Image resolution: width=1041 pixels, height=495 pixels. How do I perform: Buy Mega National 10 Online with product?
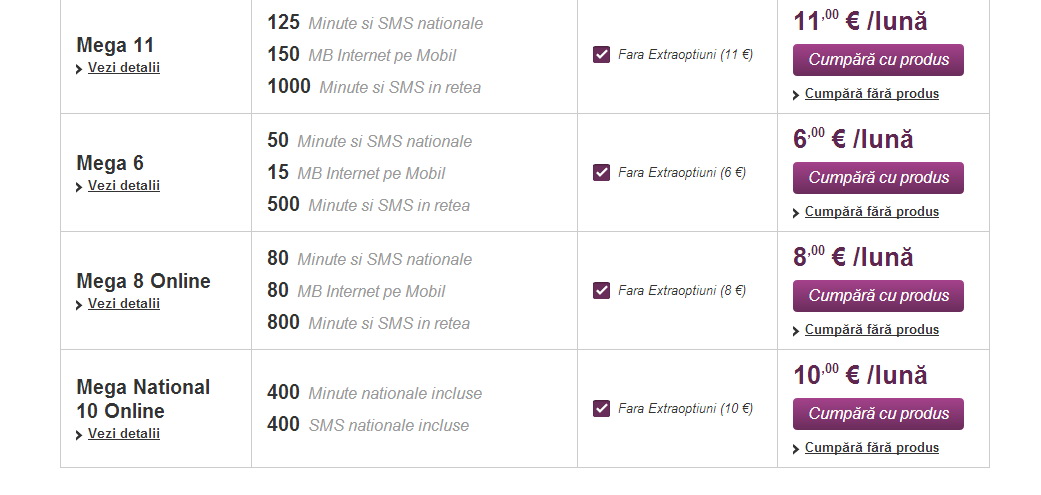coord(878,414)
